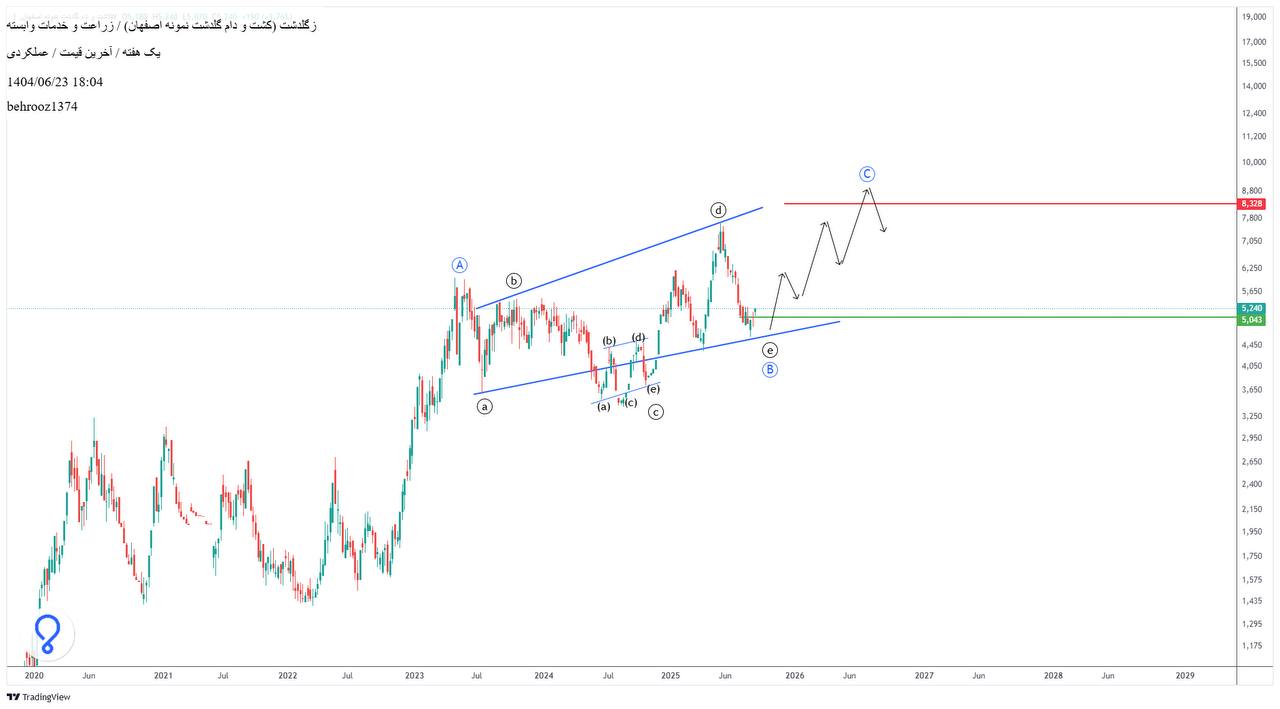
Task: Select the circled c label below the channel
Action: pos(656,411)
